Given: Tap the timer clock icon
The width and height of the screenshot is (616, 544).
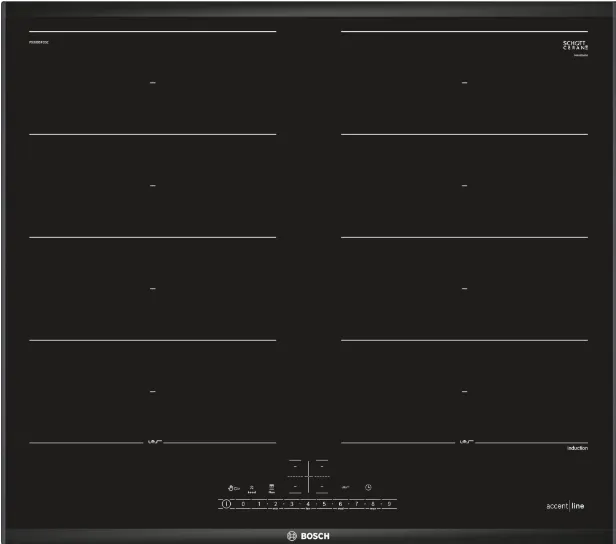Looking at the screenshot, I should pos(368,487).
